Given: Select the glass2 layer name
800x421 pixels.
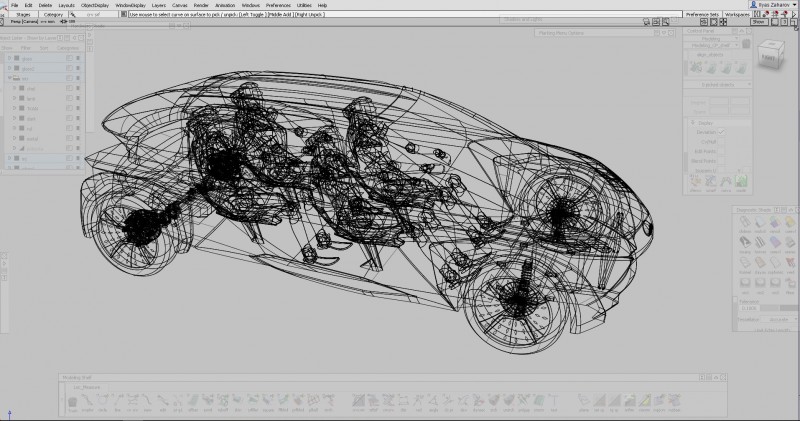Looking at the screenshot, I should 28,68.
